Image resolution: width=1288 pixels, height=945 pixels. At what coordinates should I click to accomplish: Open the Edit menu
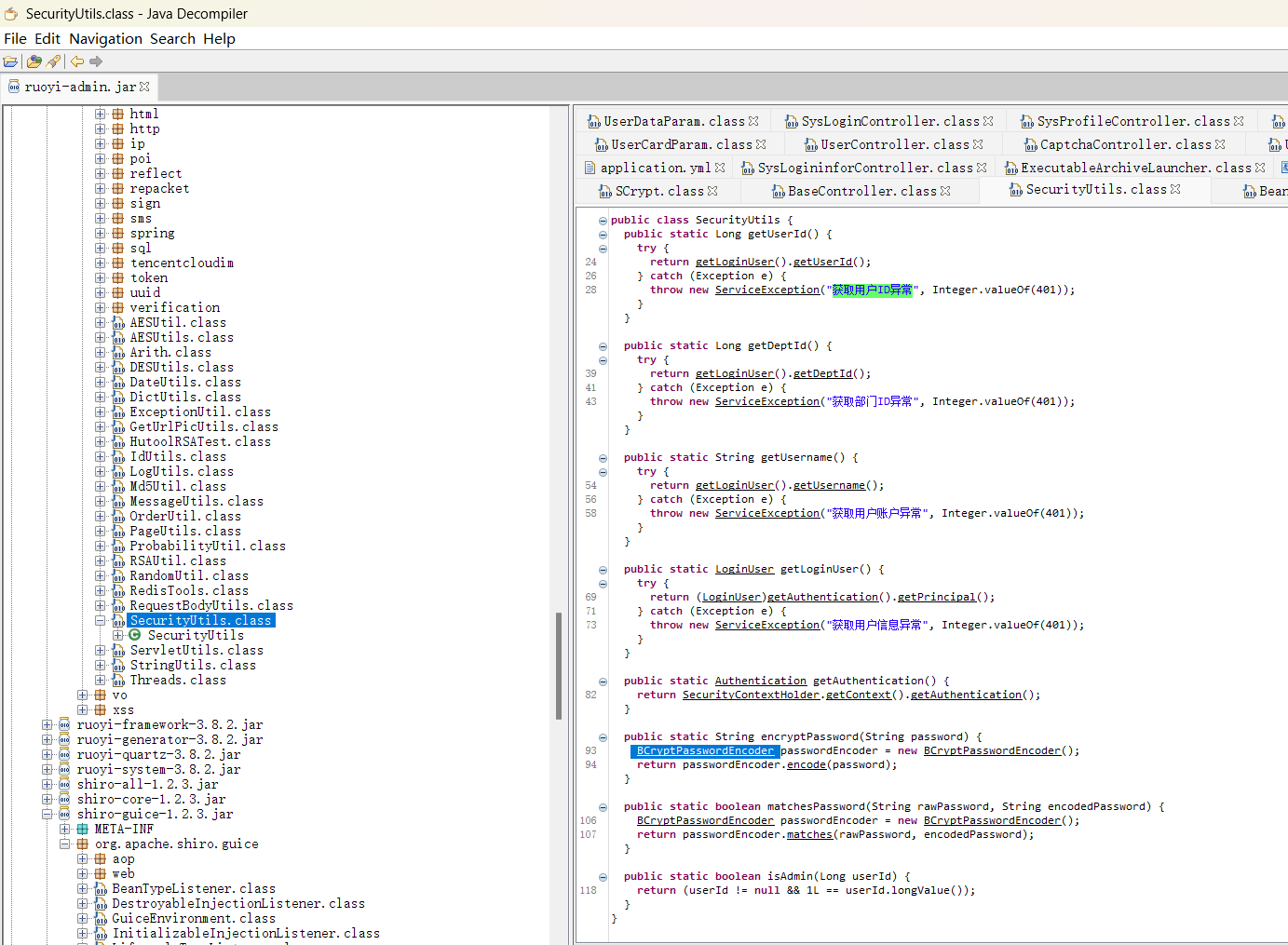pyautogui.click(x=47, y=39)
